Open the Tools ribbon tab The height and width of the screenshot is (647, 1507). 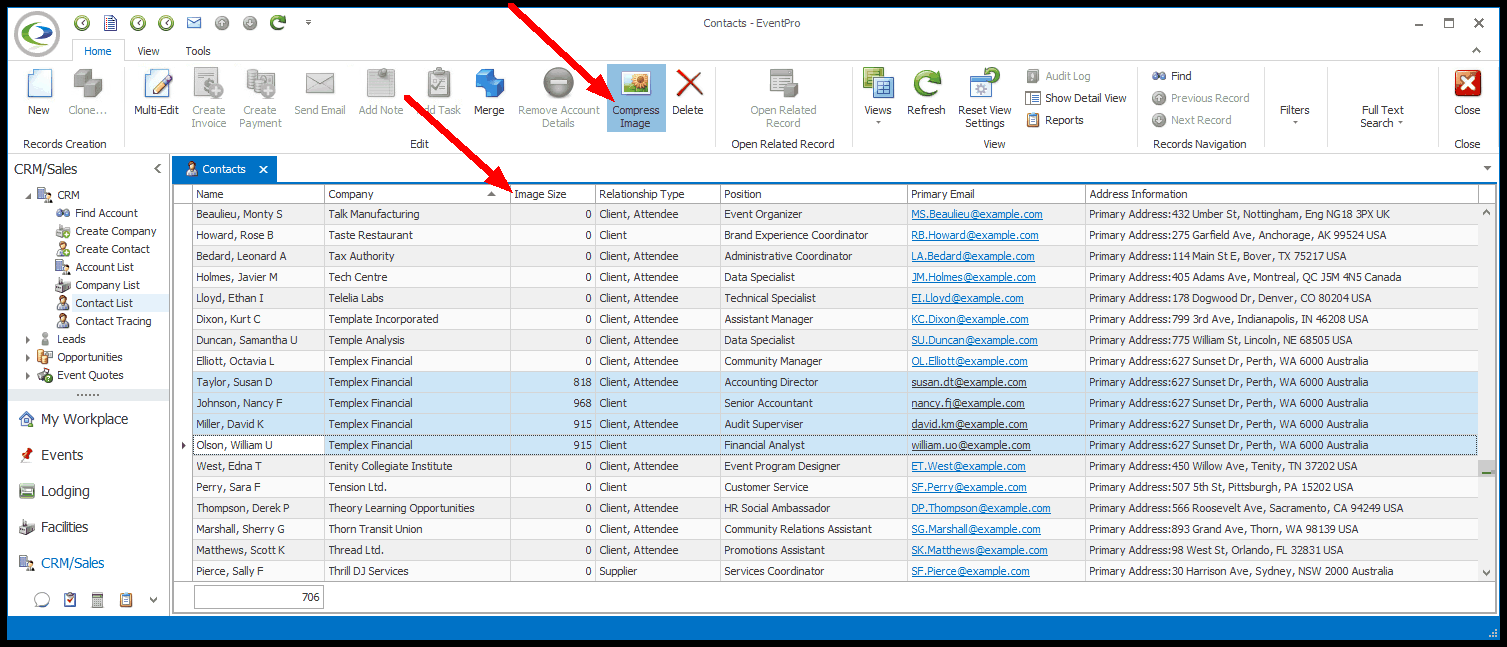coord(198,51)
